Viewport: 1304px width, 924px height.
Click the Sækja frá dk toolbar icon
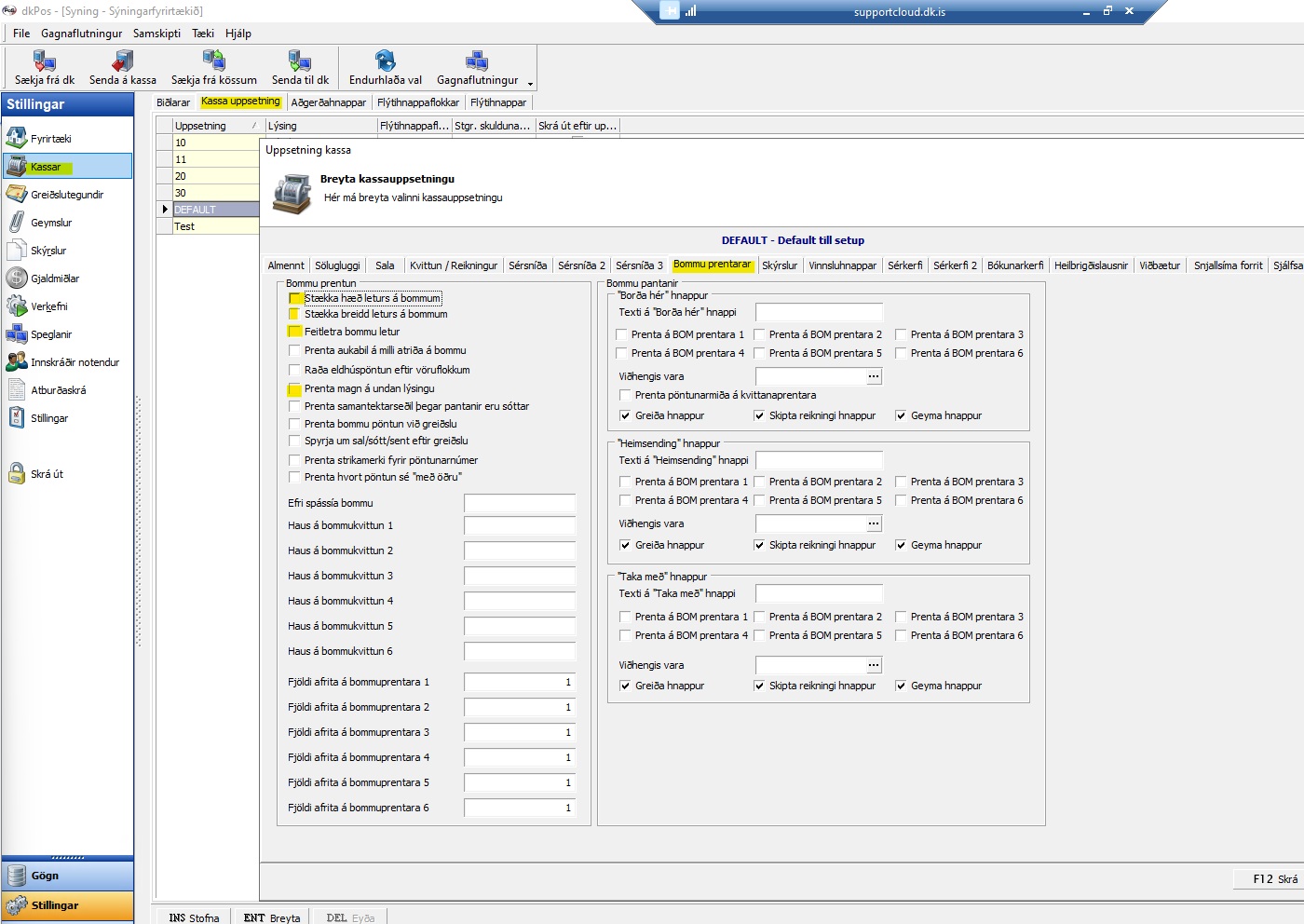click(x=44, y=61)
